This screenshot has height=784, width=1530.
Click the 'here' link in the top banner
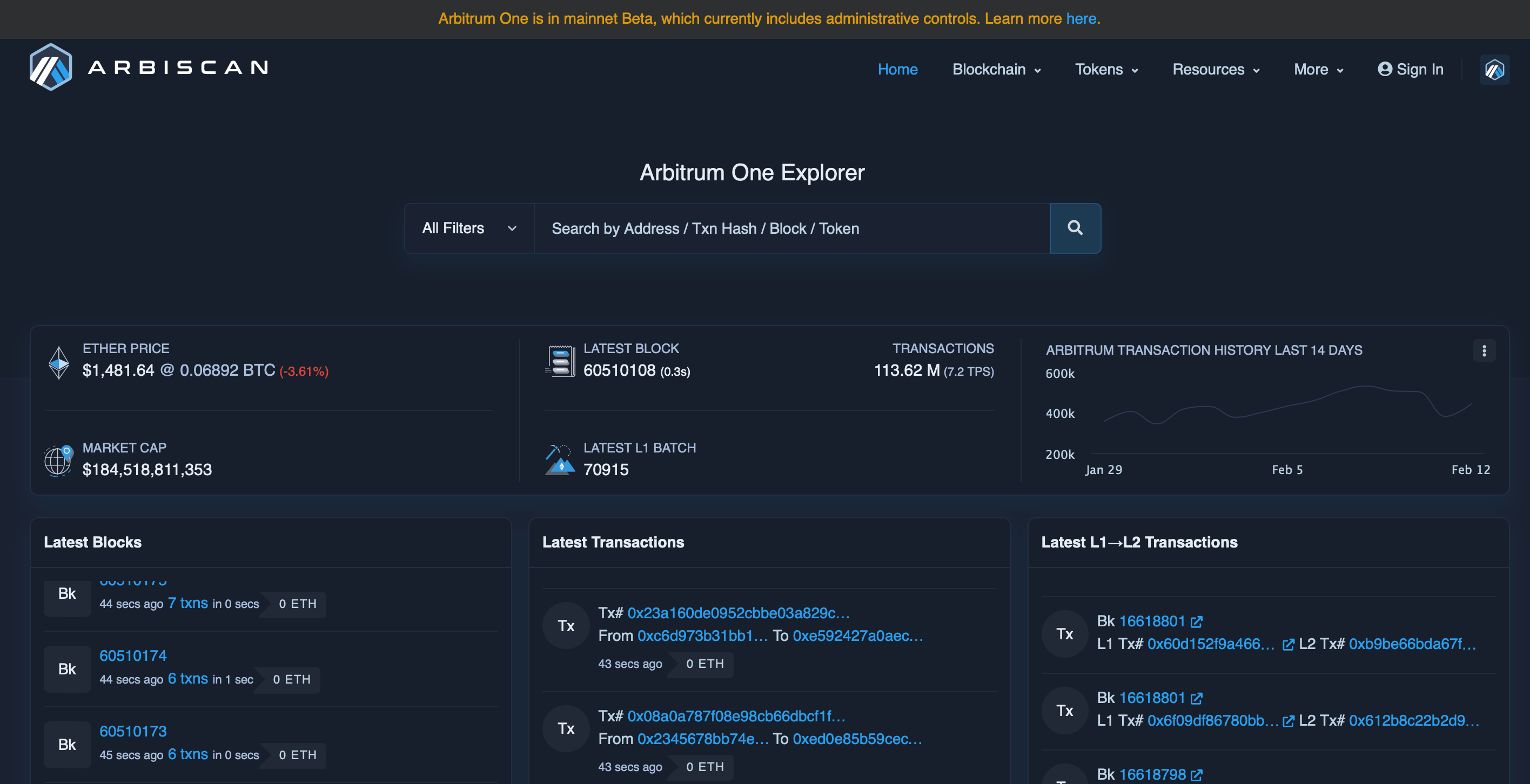(1081, 18)
